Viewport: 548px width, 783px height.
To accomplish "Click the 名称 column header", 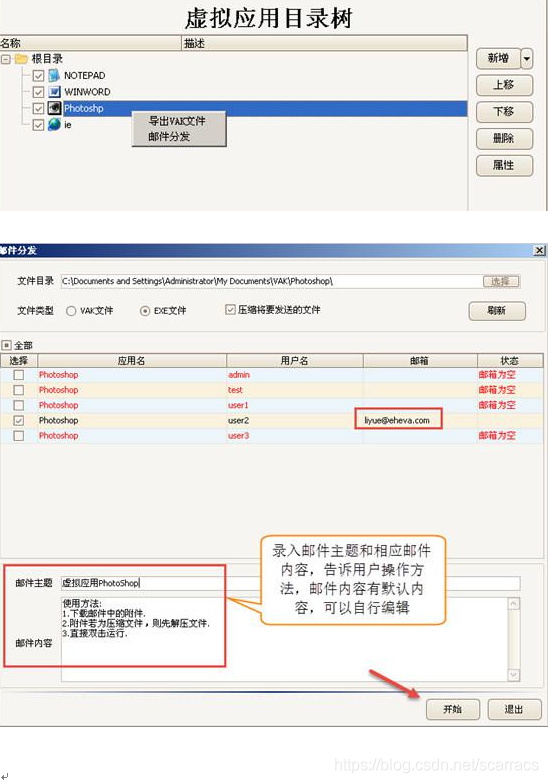I will [x=90, y=43].
